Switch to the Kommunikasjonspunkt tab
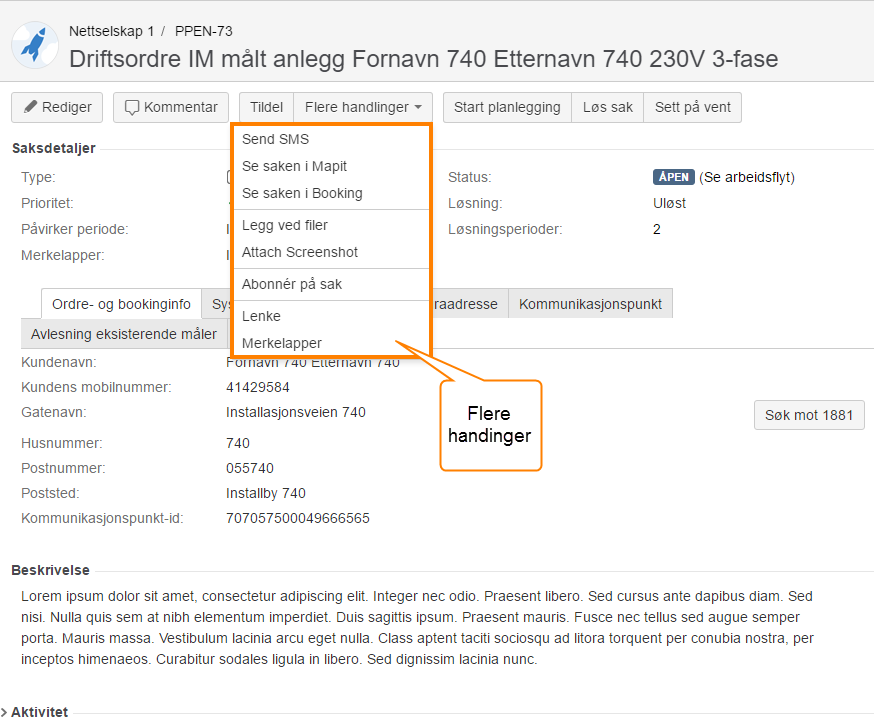The height and width of the screenshot is (727, 874). point(590,304)
